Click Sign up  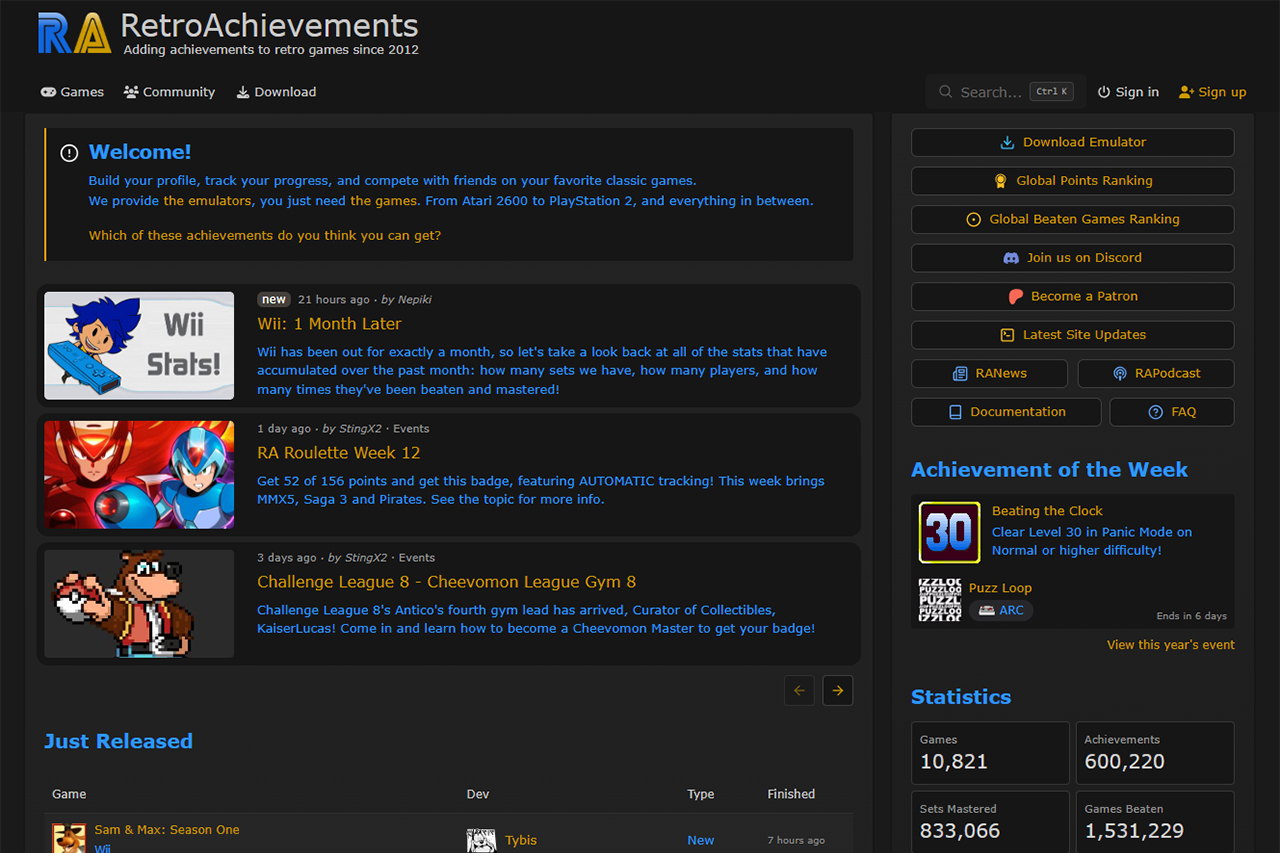pos(1212,92)
